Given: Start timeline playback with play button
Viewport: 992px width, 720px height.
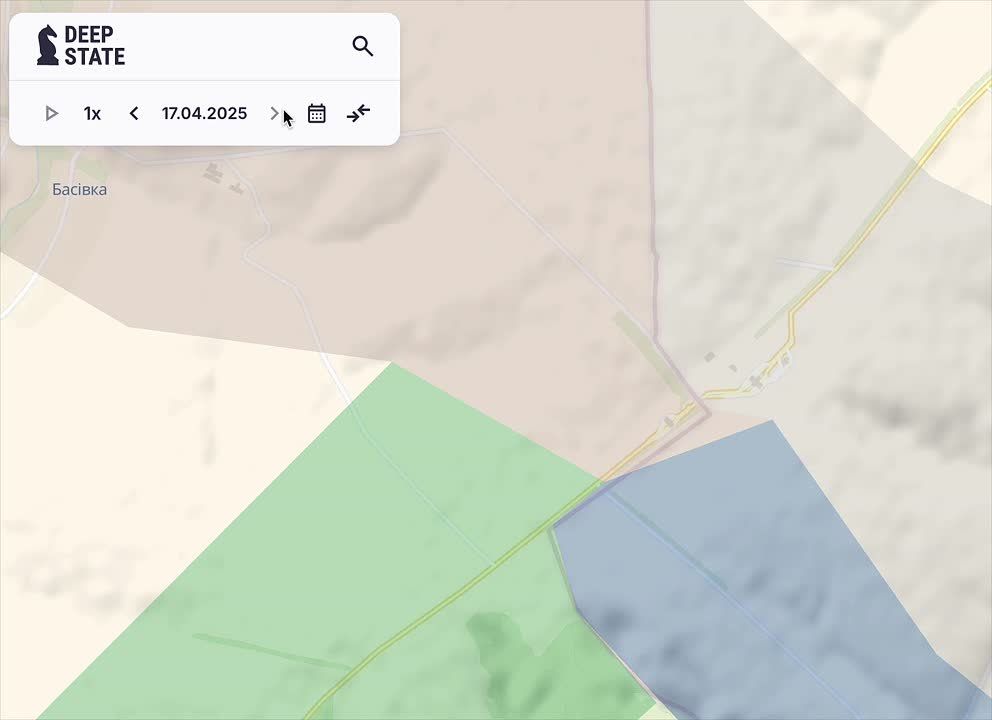Looking at the screenshot, I should click(52, 114).
